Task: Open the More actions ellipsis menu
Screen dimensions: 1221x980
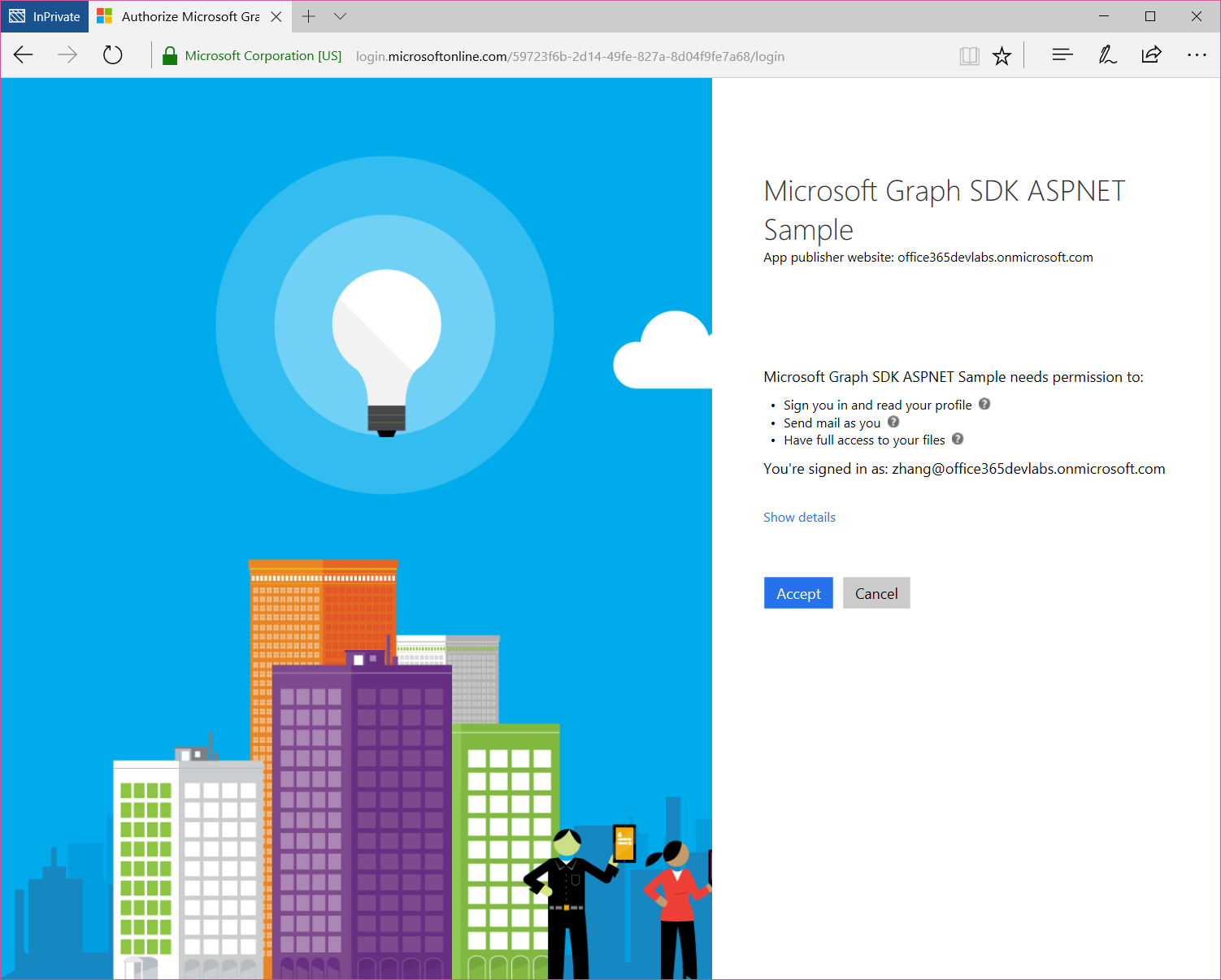Action: (x=1197, y=55)
